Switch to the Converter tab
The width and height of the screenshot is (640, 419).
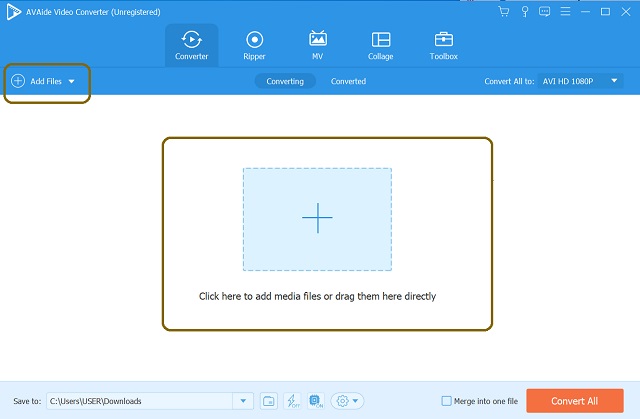[x=191, y=45]
